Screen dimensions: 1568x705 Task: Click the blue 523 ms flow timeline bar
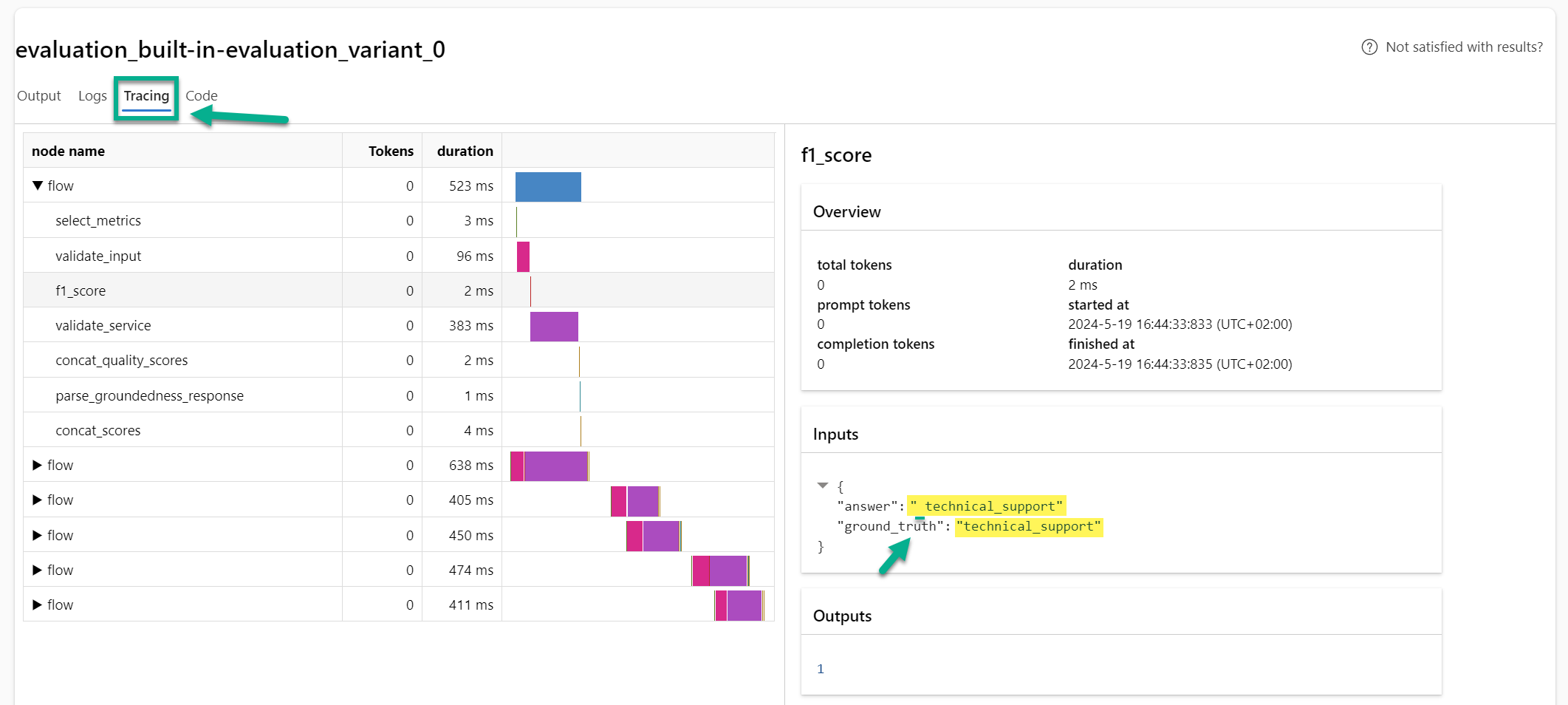548,187
